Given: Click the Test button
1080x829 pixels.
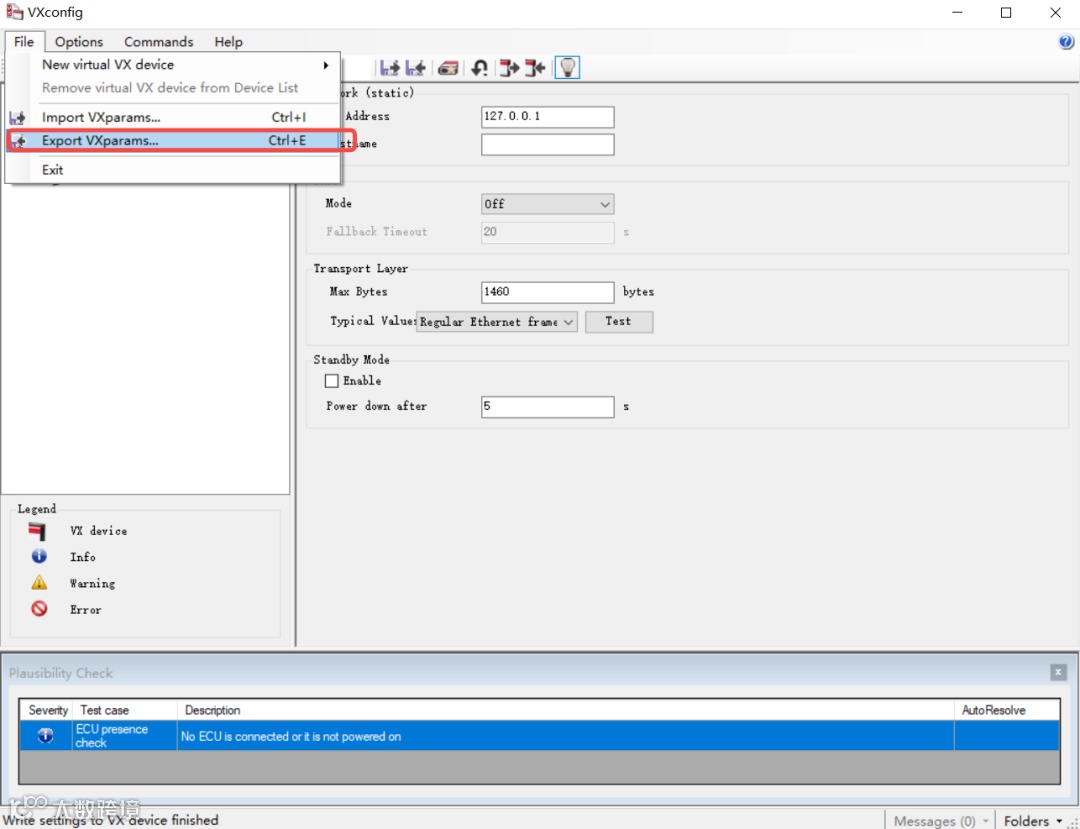Looking at the screenshot, I should pos(619,322).
